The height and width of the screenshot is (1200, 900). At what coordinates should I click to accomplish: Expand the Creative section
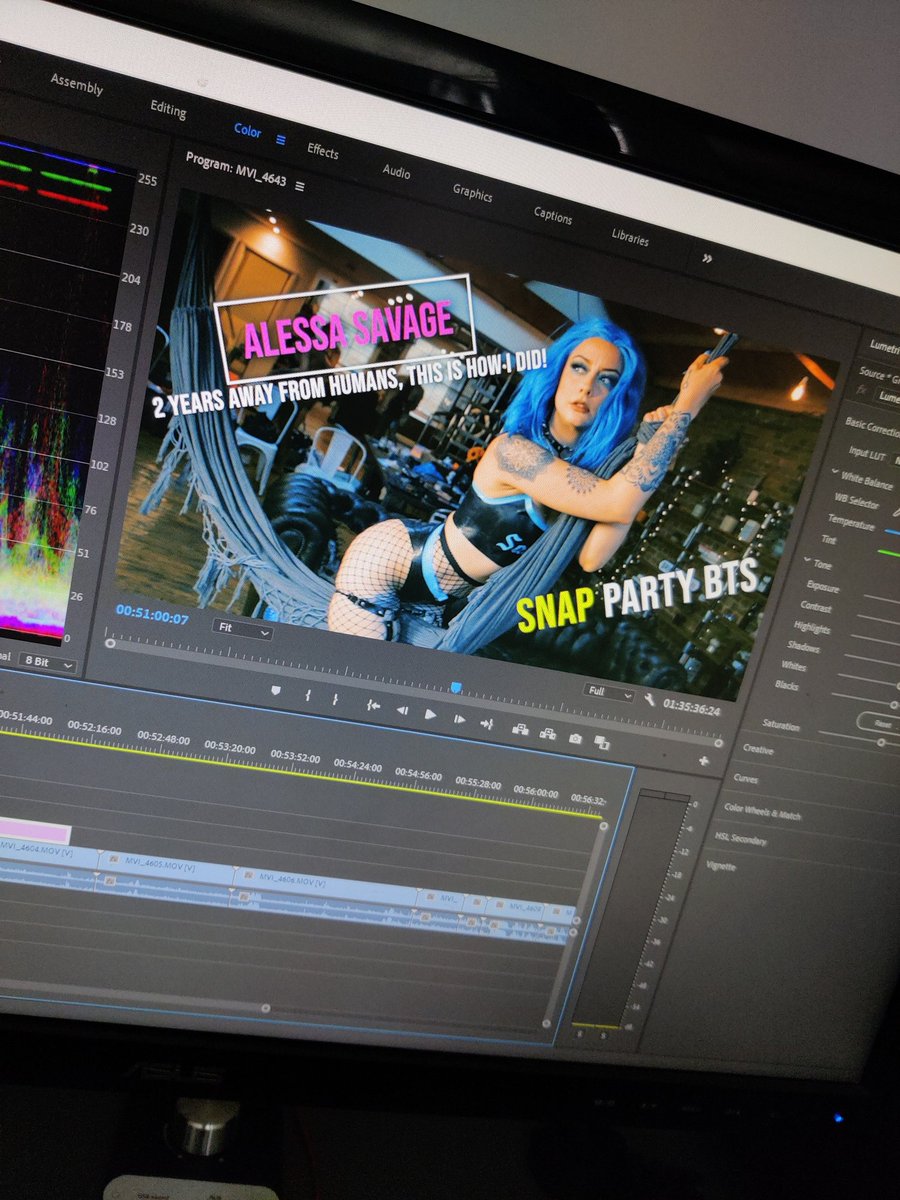click(x=758, y=748)
